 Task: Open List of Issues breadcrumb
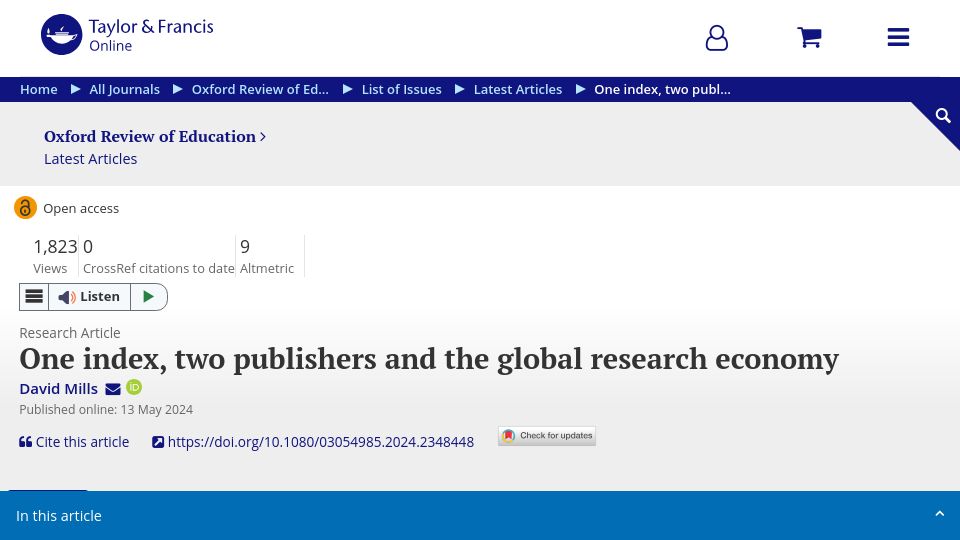pyautogui.click(x=402, y=89)
